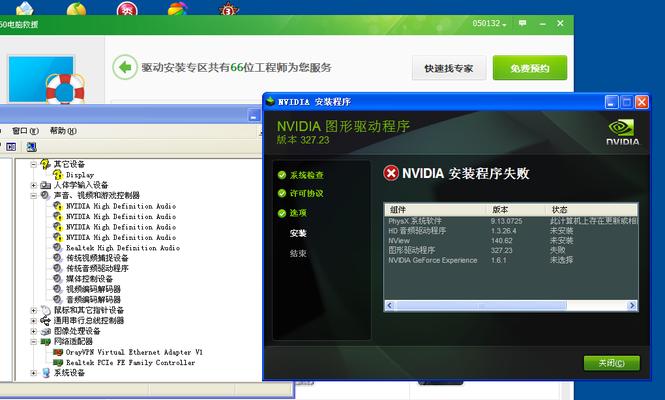Click 结束 step in NVIDIA installer
Screen dimensions: 665x400
pyautogui.click(x=298, y=253)
